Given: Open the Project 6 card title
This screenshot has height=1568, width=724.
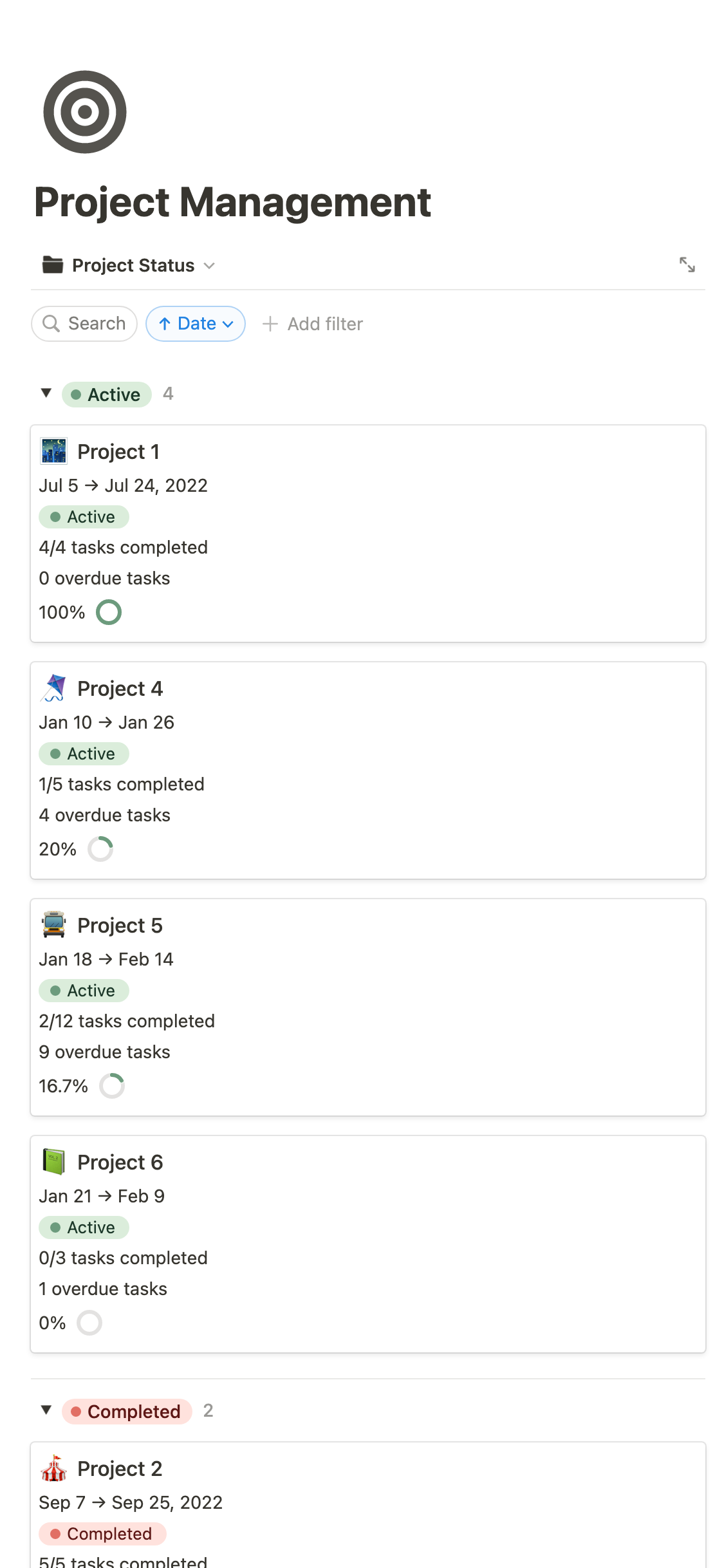Looking at the screenshot, I should [120, 1162].
